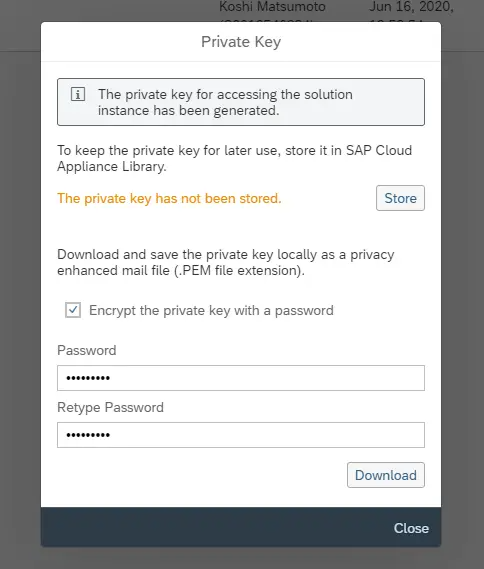484x569 pixels.
Task: Store the private key in SAP Cloud Appliance Library
Action: [400, 198]
